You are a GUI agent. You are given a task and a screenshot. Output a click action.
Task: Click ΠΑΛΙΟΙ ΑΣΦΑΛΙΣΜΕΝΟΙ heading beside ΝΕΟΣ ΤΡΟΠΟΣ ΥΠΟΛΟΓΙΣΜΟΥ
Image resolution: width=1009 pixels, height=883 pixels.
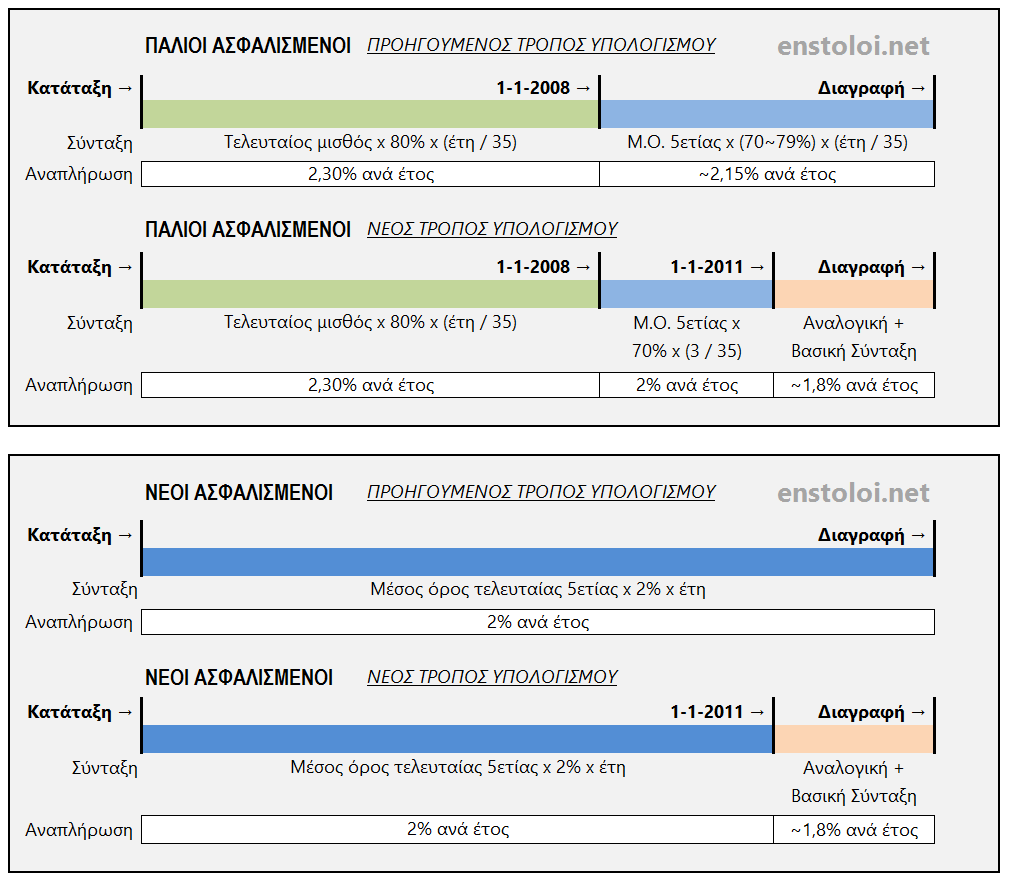tap(247, 229)
